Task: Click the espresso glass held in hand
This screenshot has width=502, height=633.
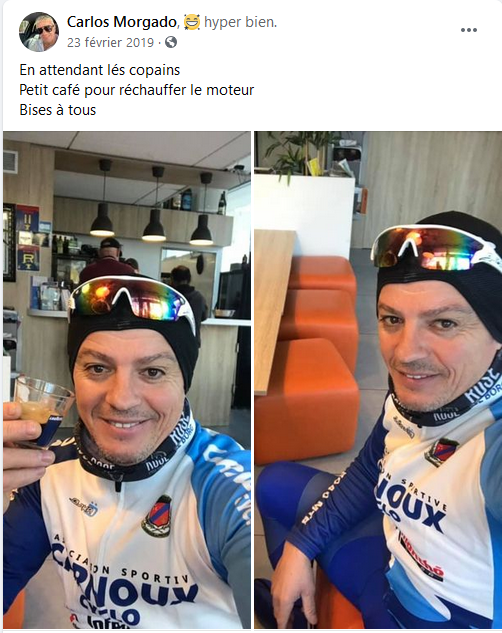Action: point(39,409)
